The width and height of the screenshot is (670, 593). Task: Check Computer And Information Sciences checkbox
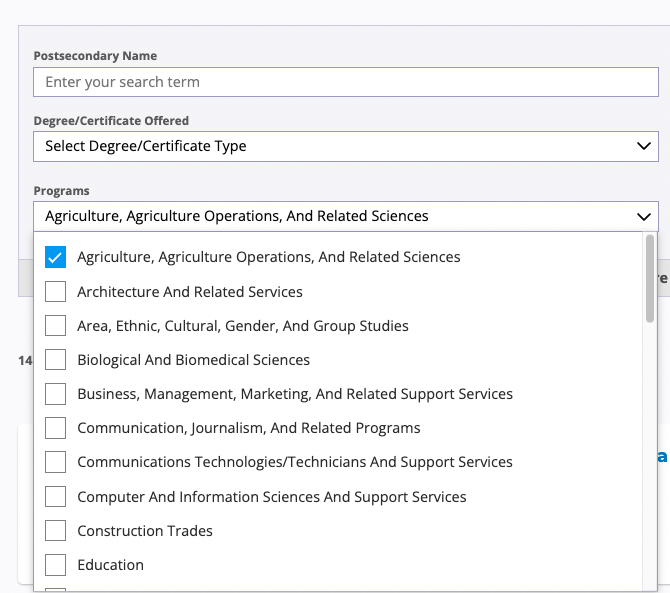(56, 497)
